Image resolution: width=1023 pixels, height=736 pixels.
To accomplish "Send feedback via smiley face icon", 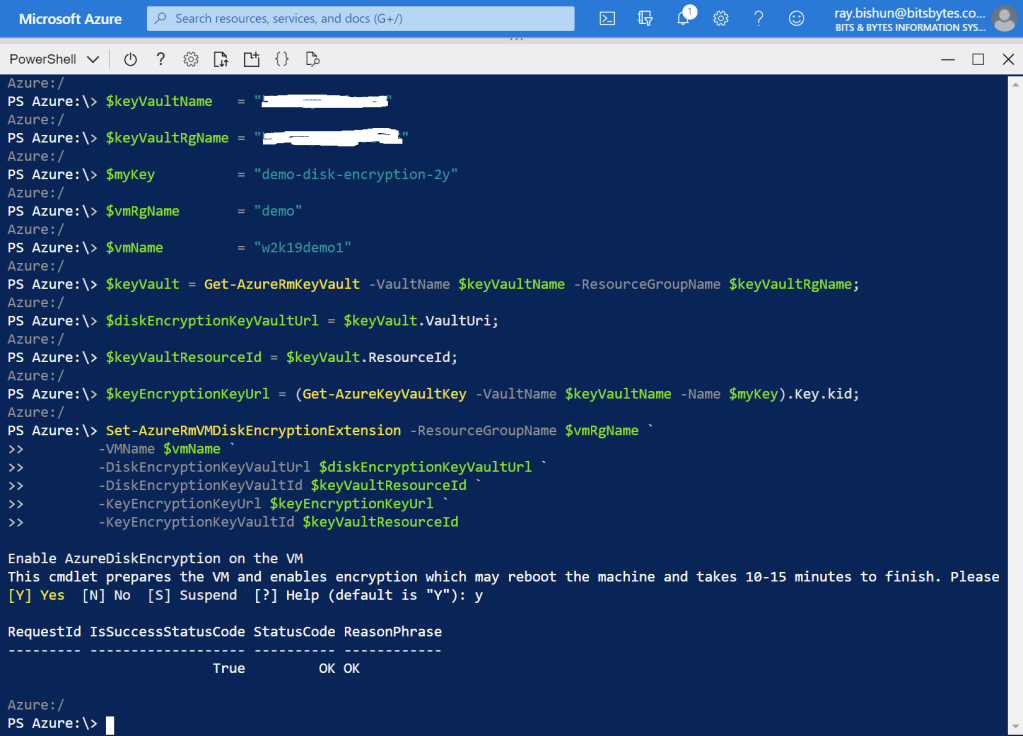I will (x=796, y=18).
